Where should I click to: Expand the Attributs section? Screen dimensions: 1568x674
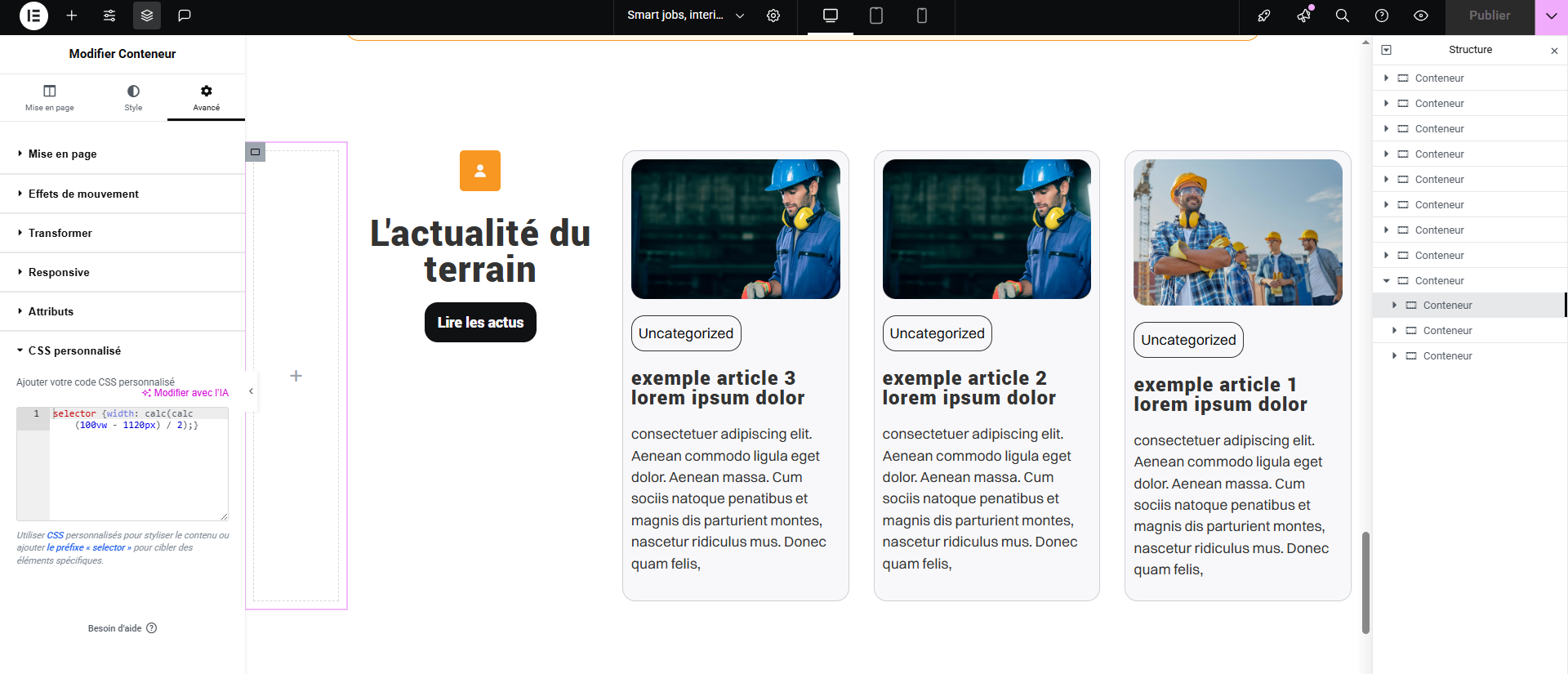tap(122, 311)
